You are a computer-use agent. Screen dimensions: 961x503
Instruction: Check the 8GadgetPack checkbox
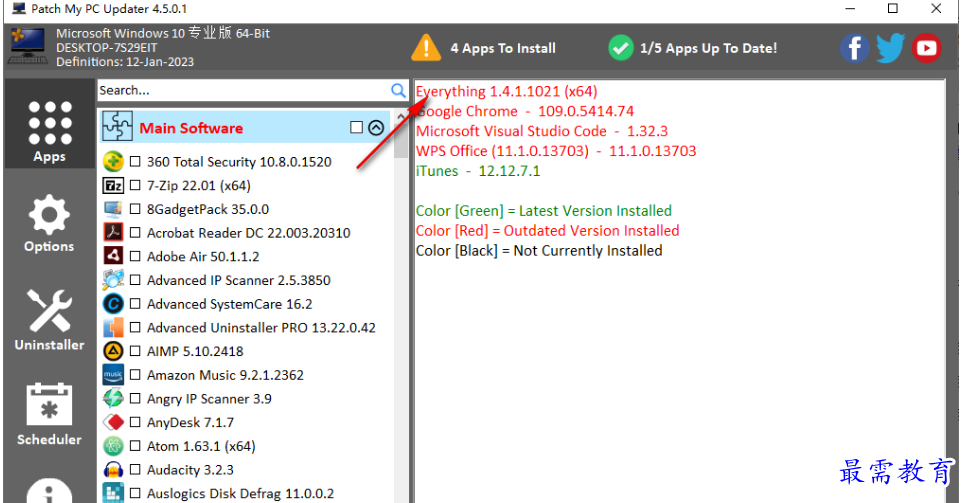pos(135,210)
